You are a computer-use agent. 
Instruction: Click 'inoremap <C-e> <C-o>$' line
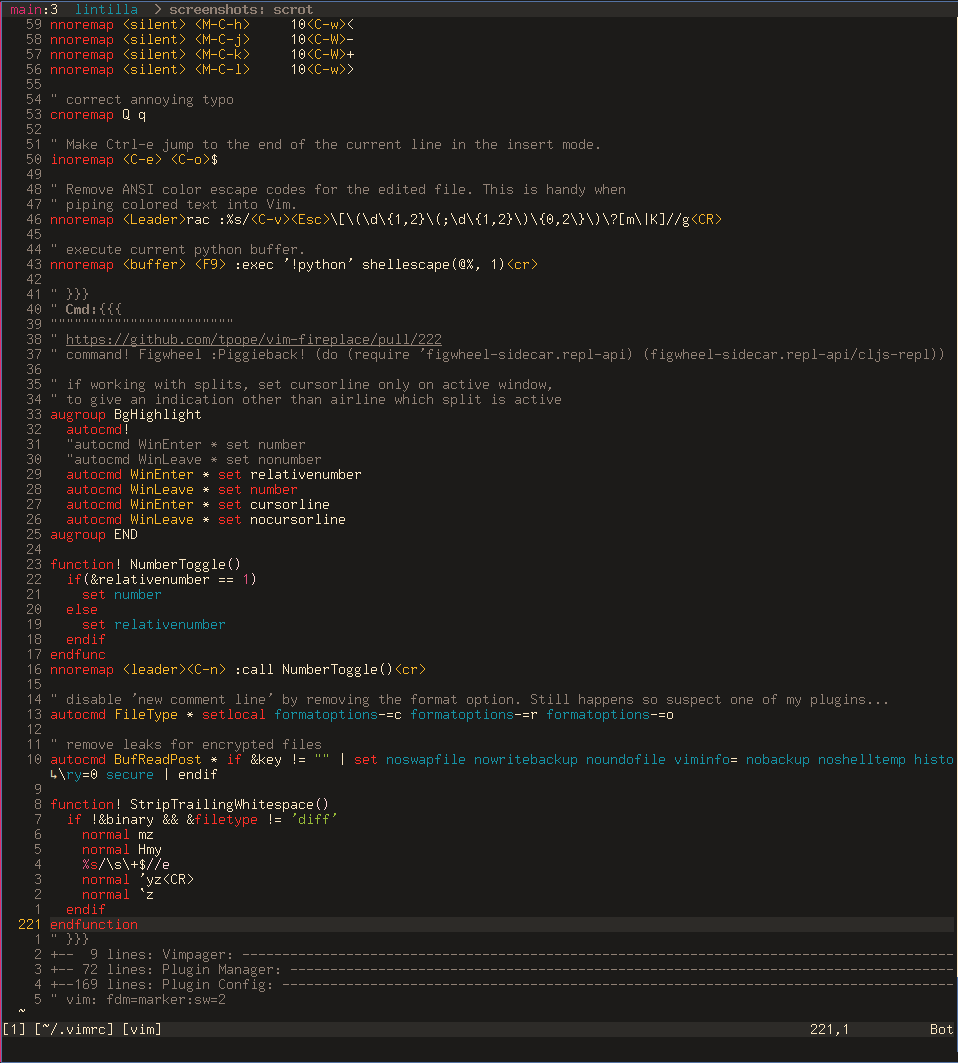[134, 159]
